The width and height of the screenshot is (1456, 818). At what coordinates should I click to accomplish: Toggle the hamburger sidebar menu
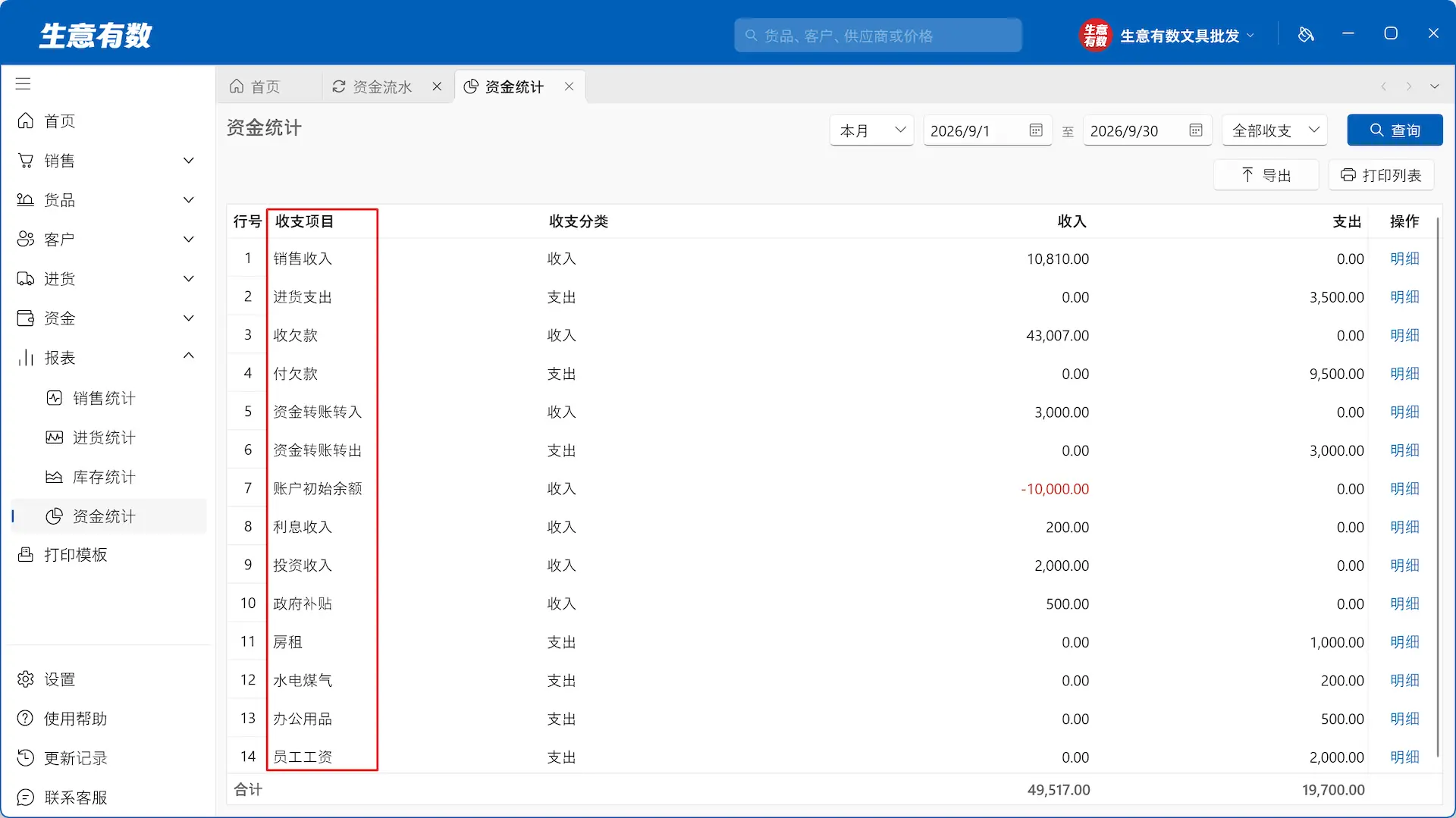pos(24,83)
